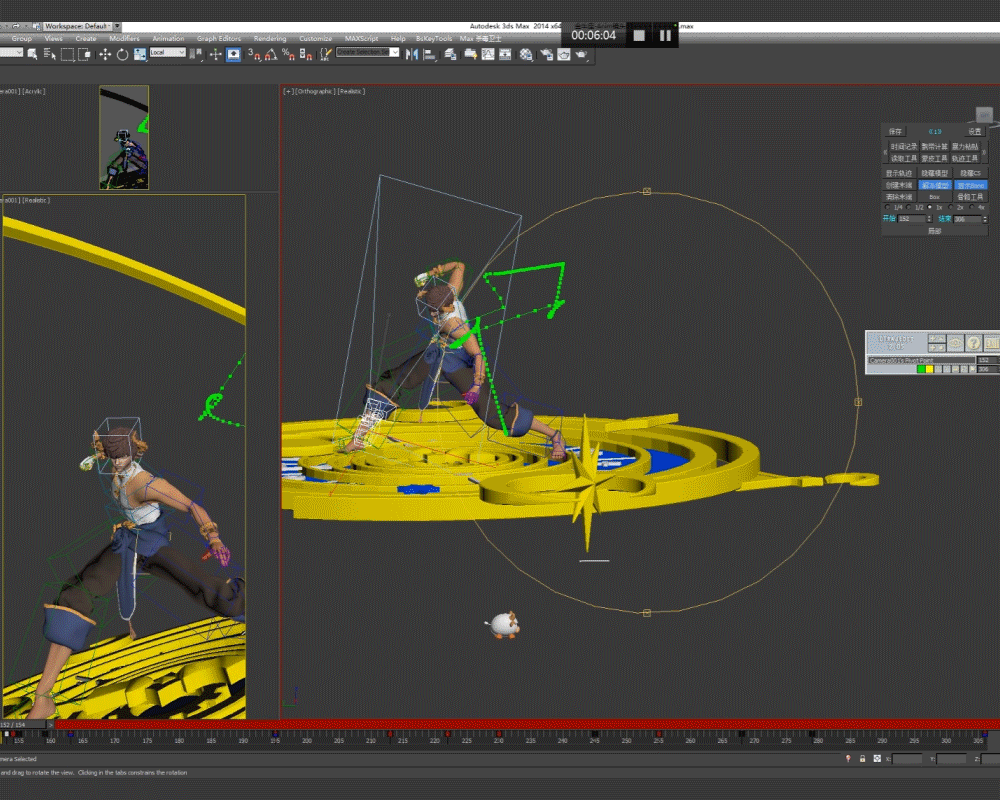This screenshot has width=1000, height=800.
Task: Open the Layer Manager icon
Action: pyautogui.click(x=452, y=54)
